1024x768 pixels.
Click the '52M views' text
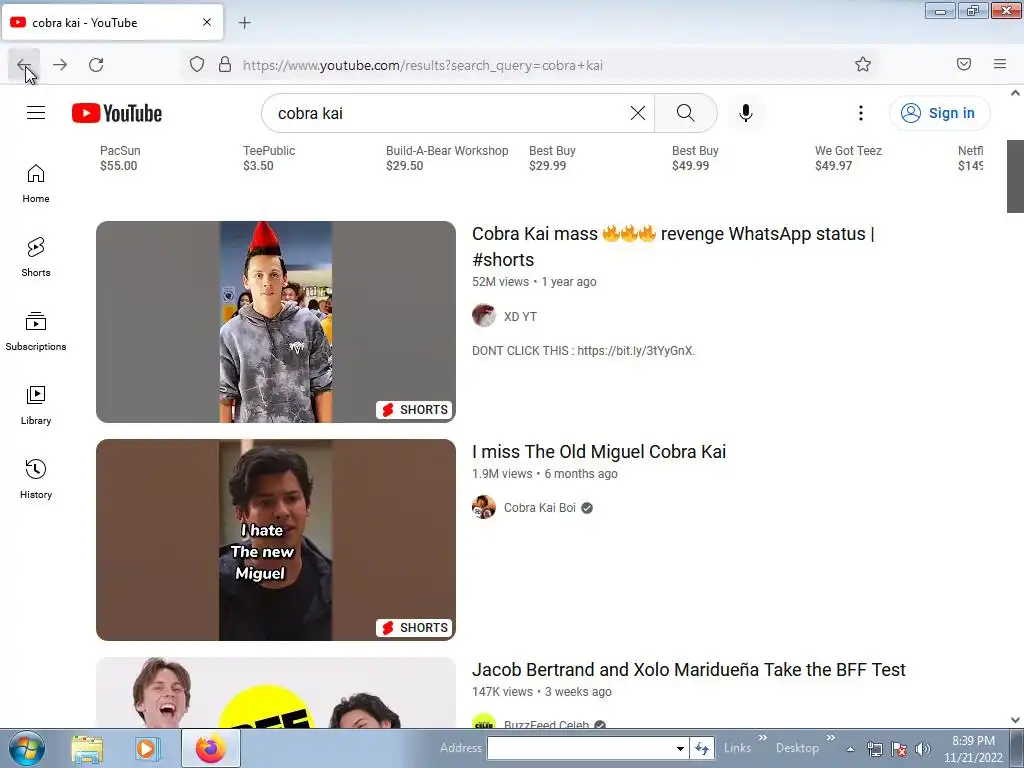click(x=500, y=281)
